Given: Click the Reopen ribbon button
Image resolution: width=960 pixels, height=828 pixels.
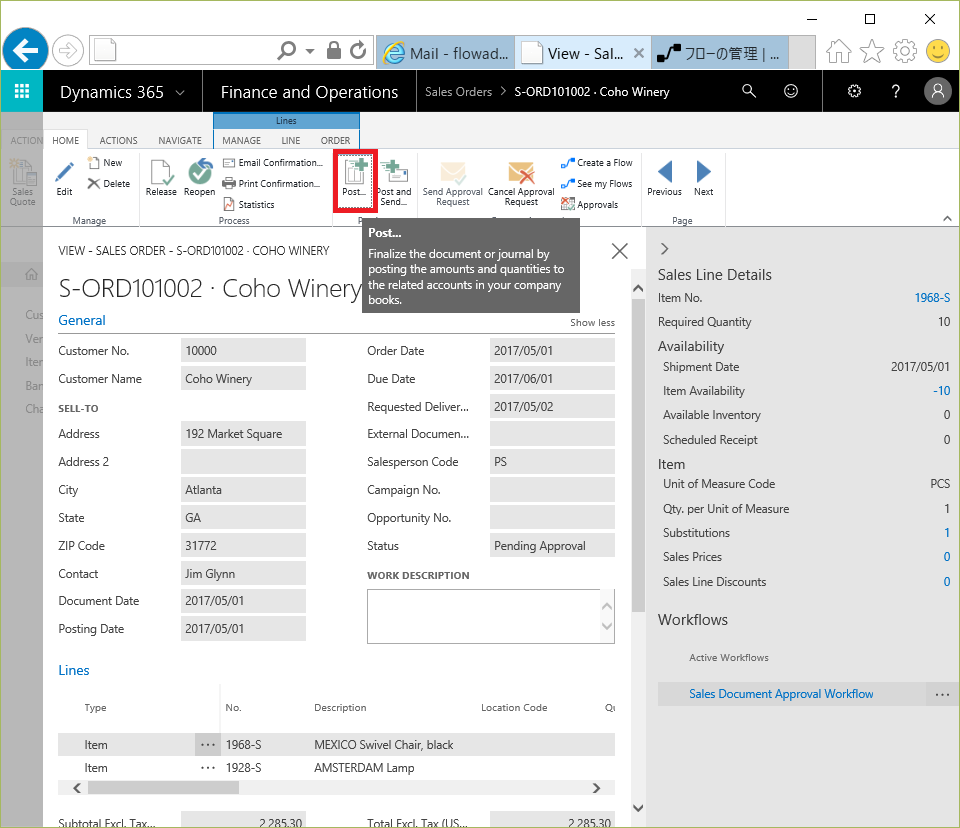Looking at the screenshot, I should coord(200,178).
